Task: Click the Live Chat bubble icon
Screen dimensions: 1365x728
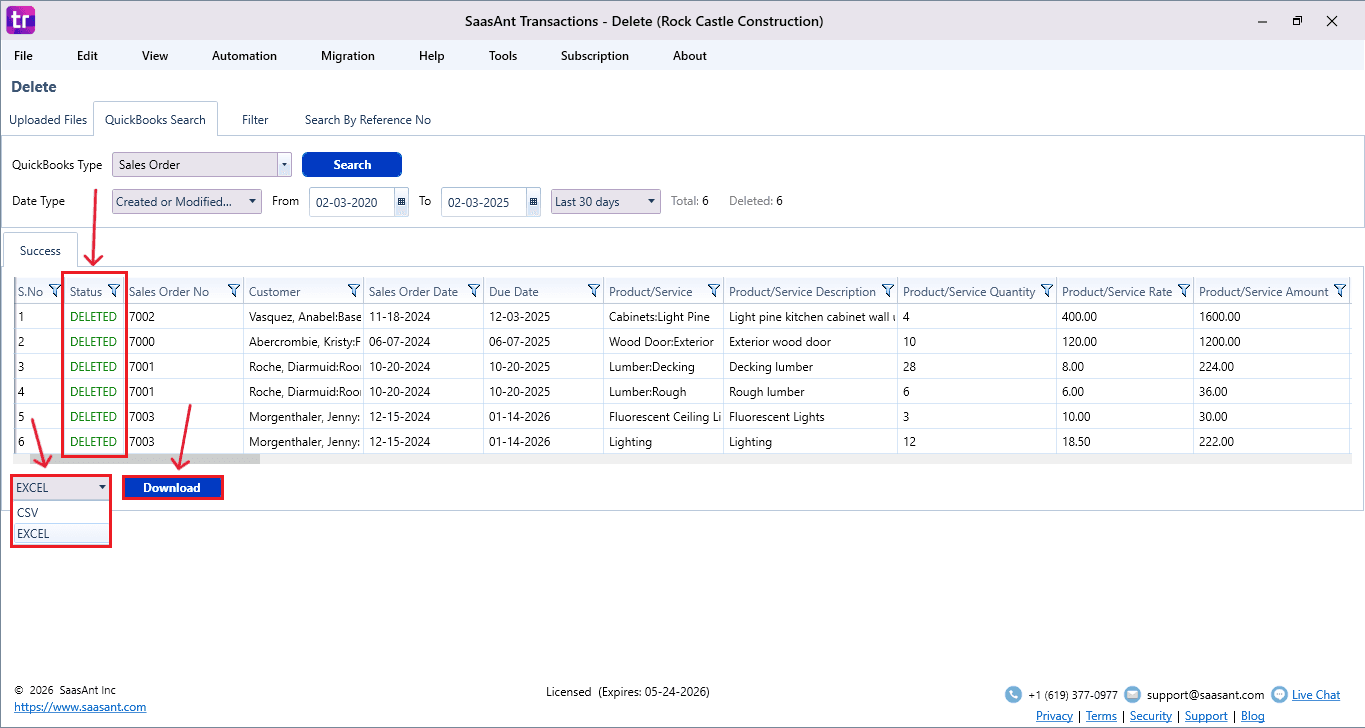Action: [1279, 695]
